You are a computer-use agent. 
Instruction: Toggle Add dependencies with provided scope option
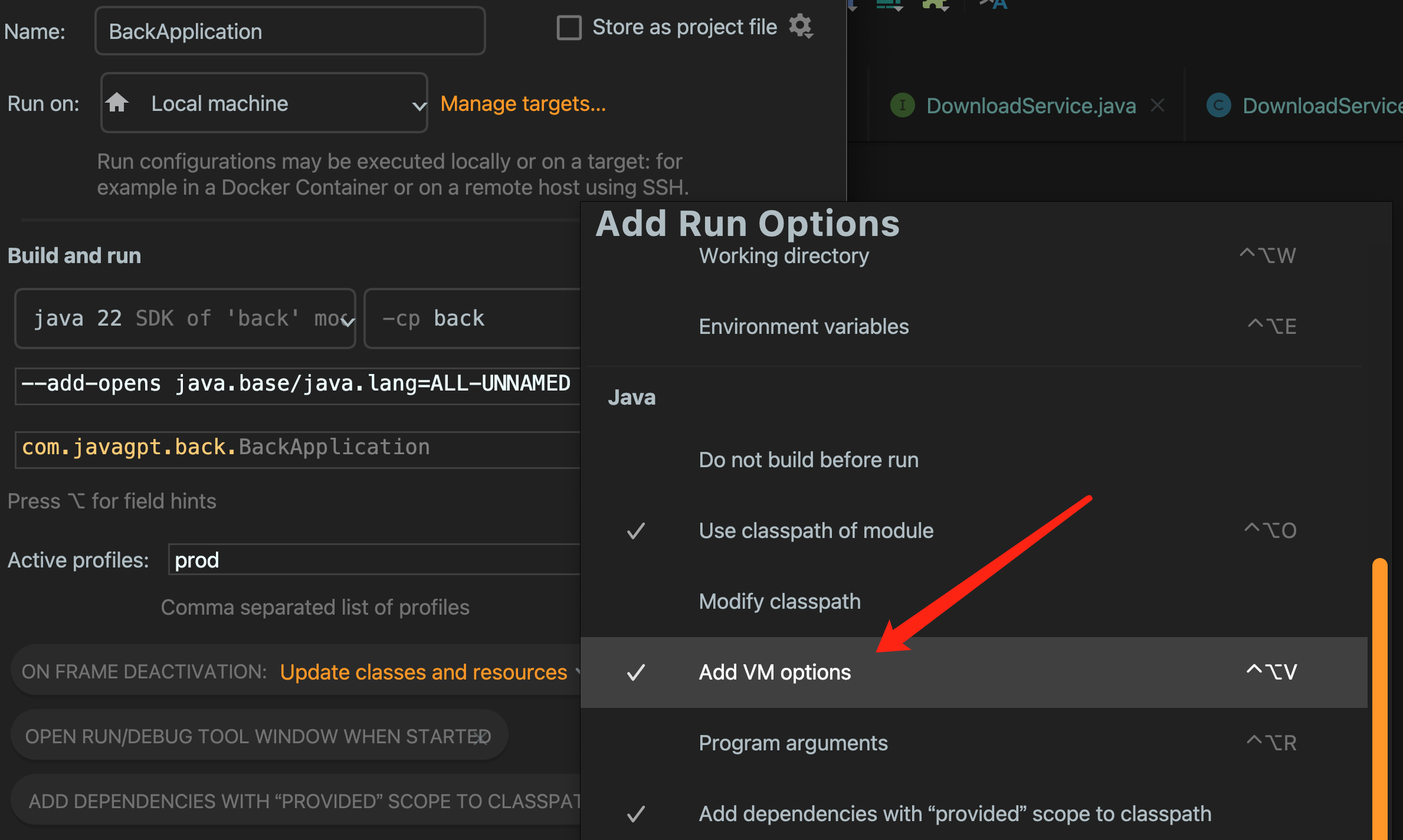(954, 814)
